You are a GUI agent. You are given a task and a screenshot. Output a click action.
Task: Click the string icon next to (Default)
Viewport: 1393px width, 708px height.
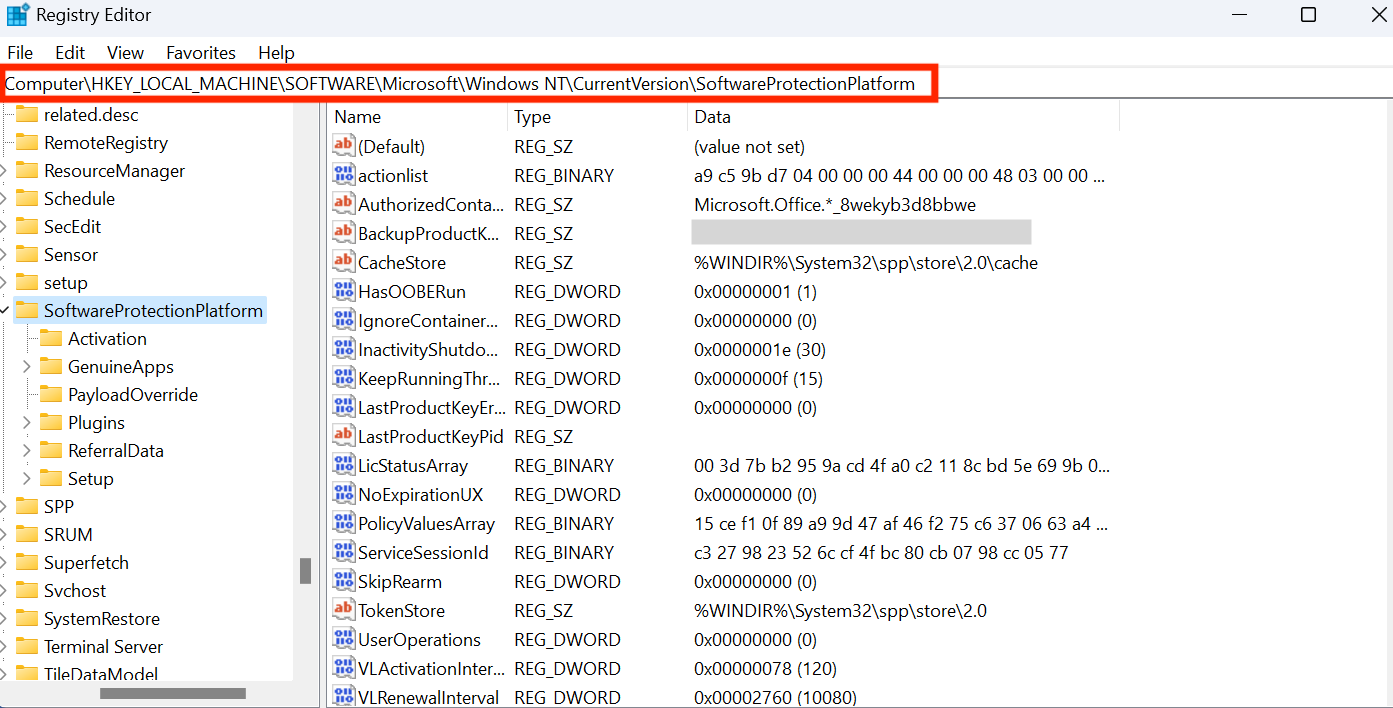[343, 146]
